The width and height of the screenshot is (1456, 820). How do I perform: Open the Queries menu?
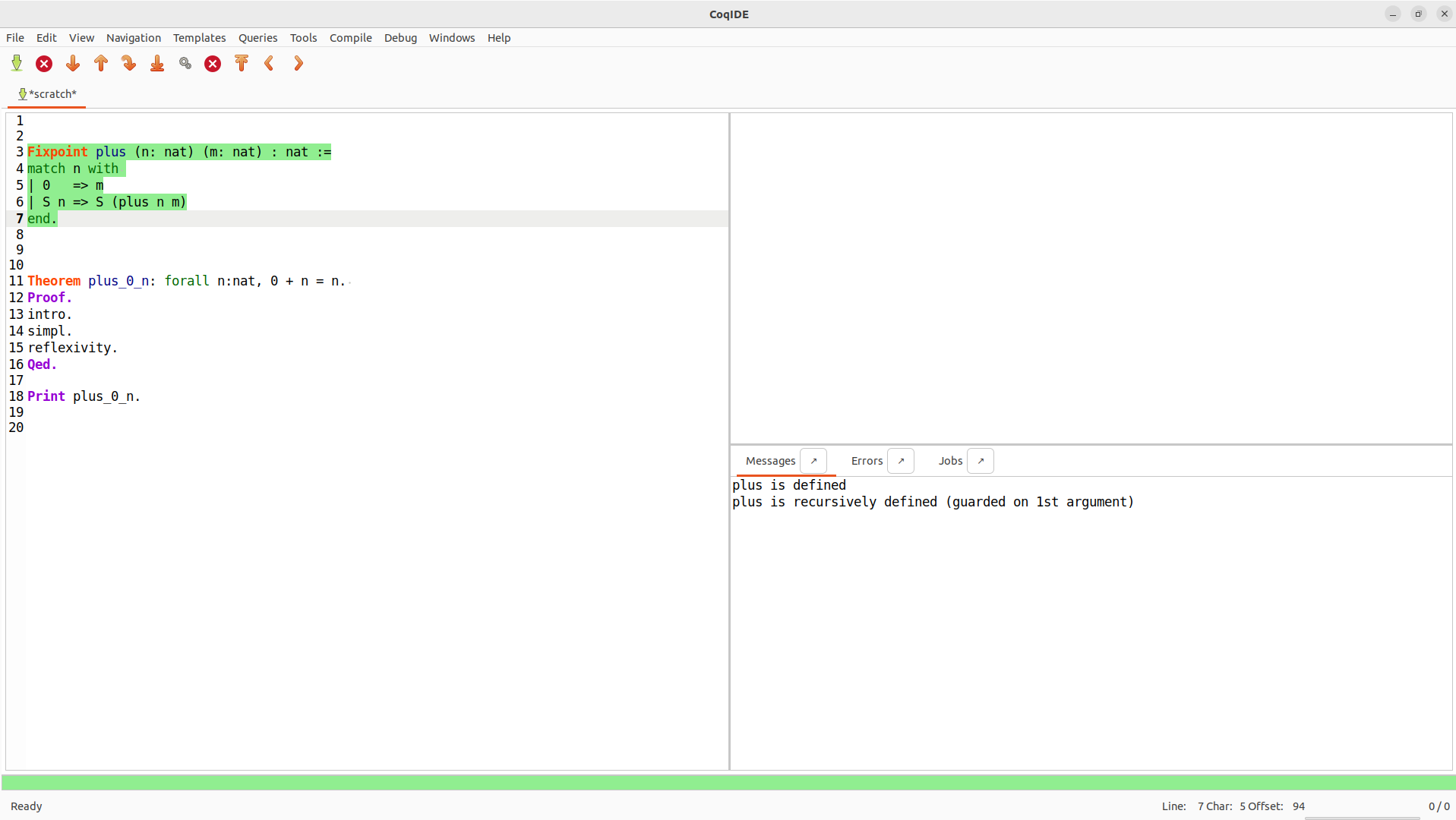click(x=257, y=38)
